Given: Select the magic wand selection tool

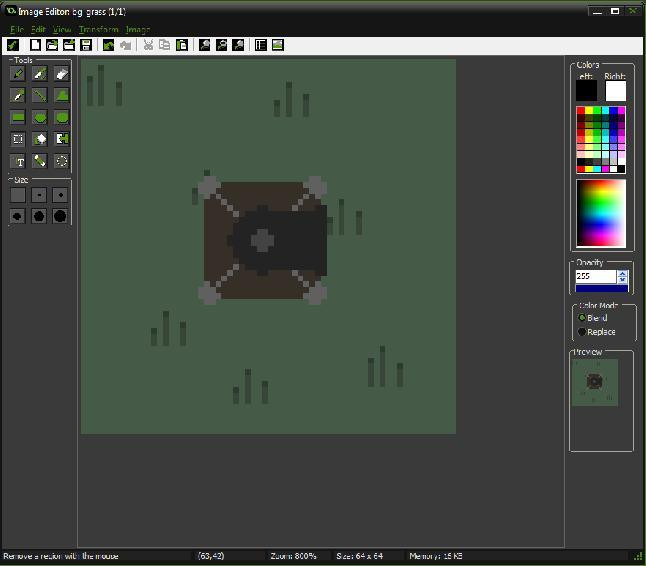Looking at the screenshot, I should [x=40, y=139].
